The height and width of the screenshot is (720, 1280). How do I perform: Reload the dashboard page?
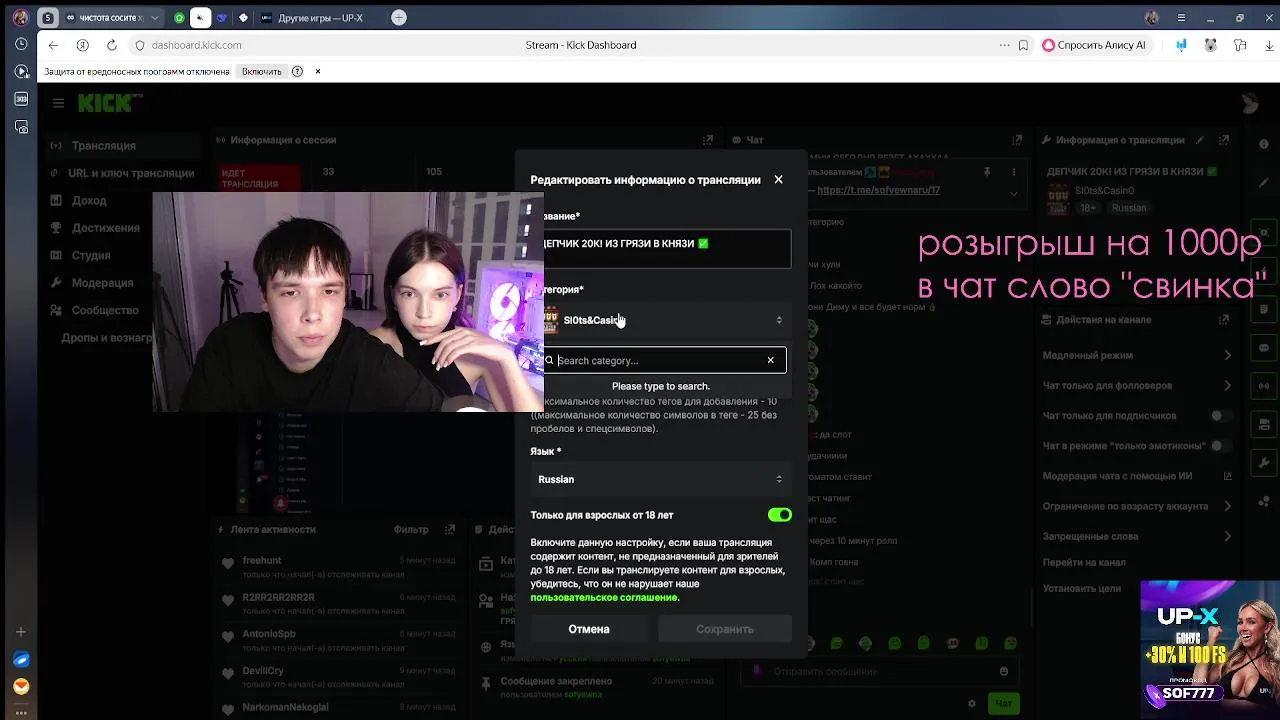tap(112, 45)
